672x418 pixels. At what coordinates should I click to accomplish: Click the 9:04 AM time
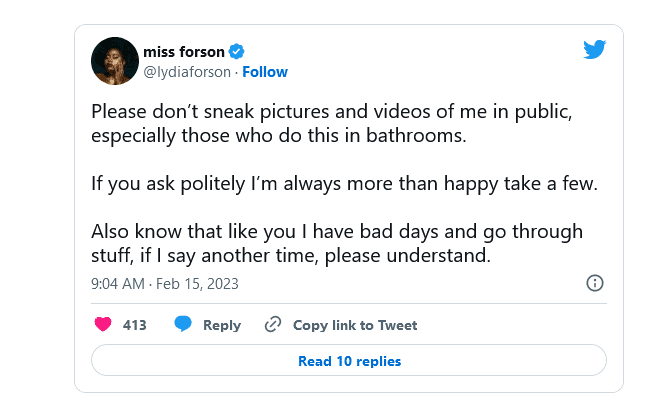click(x=118, y=284)
